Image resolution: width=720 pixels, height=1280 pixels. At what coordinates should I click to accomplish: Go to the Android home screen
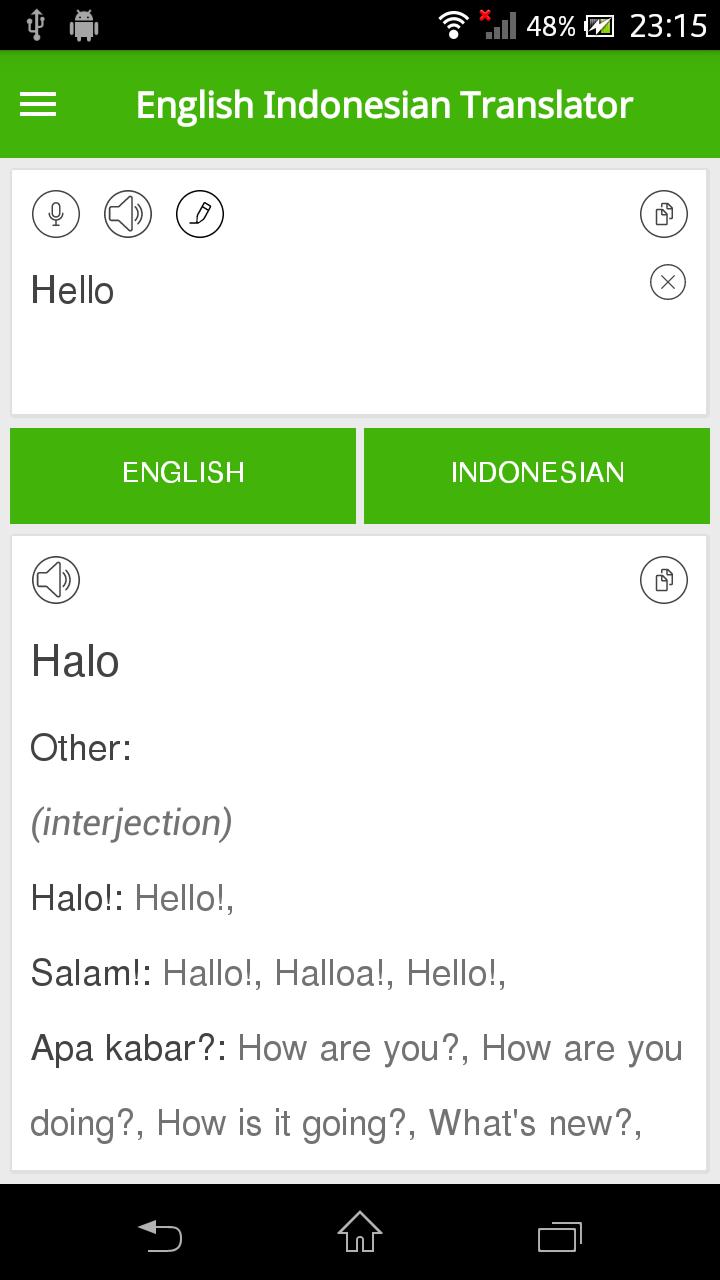click(x=360, y=1232)
